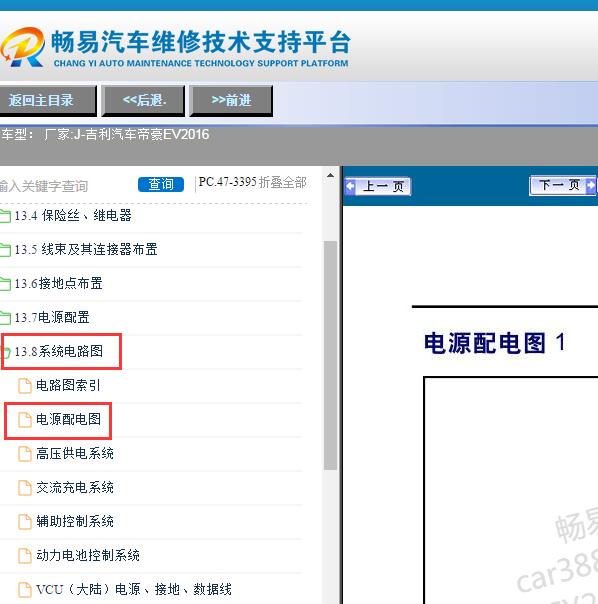Click the page icon beside 电路图索引

[x=25, y=386]
